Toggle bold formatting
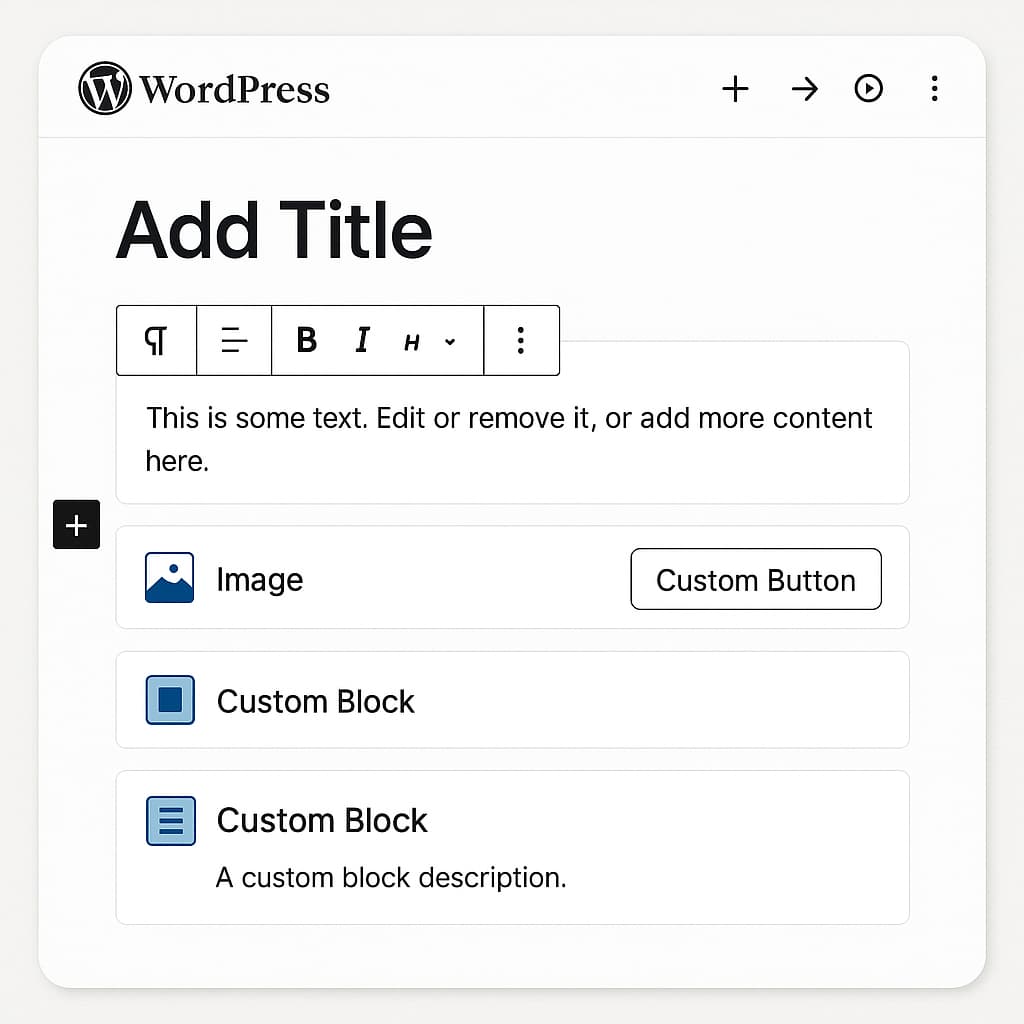Screen dimensions: 1024x1024 click(307, 341)
